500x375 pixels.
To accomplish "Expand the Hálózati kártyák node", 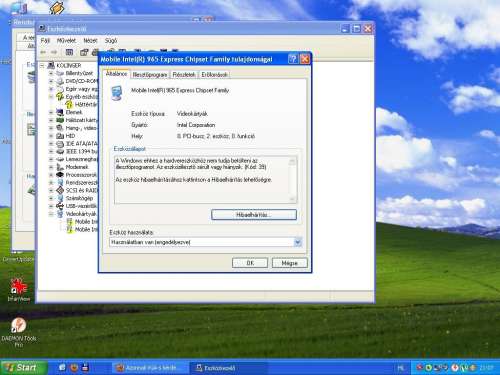I will pos(51,120).
